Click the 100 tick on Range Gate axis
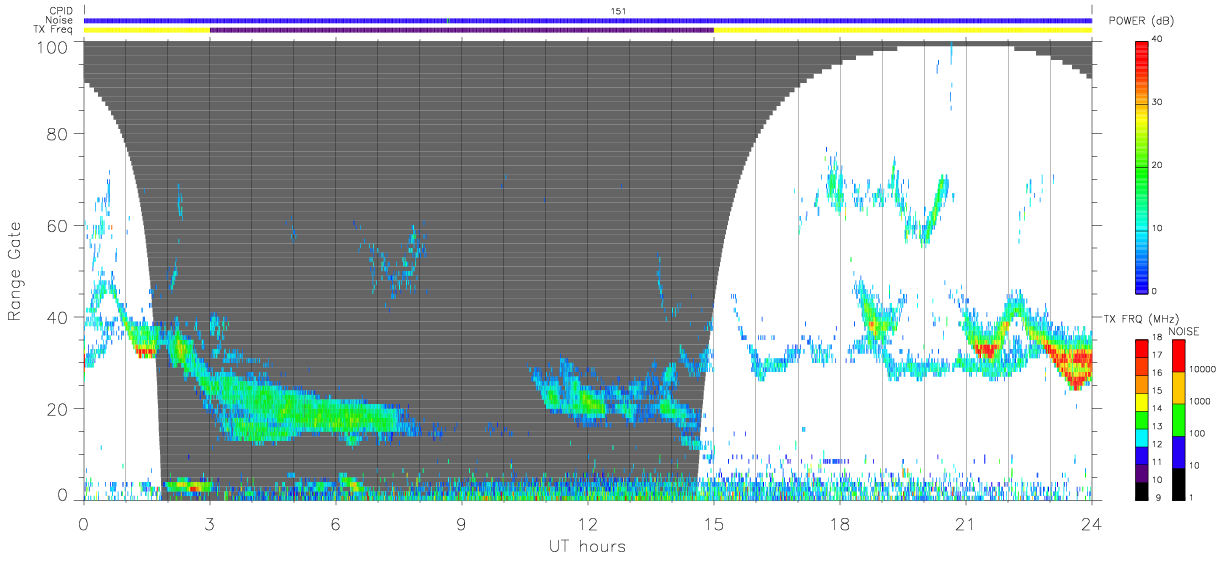 point(53,46)
